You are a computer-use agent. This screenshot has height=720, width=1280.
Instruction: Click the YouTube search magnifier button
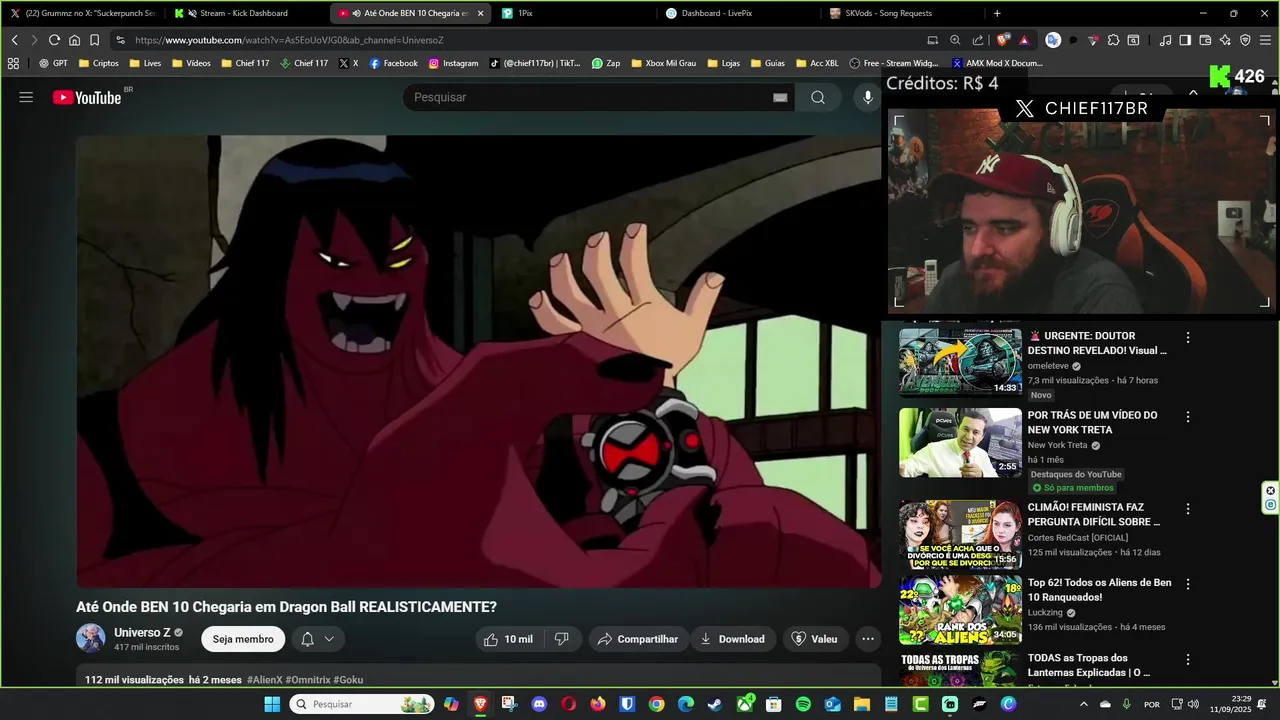818,97
